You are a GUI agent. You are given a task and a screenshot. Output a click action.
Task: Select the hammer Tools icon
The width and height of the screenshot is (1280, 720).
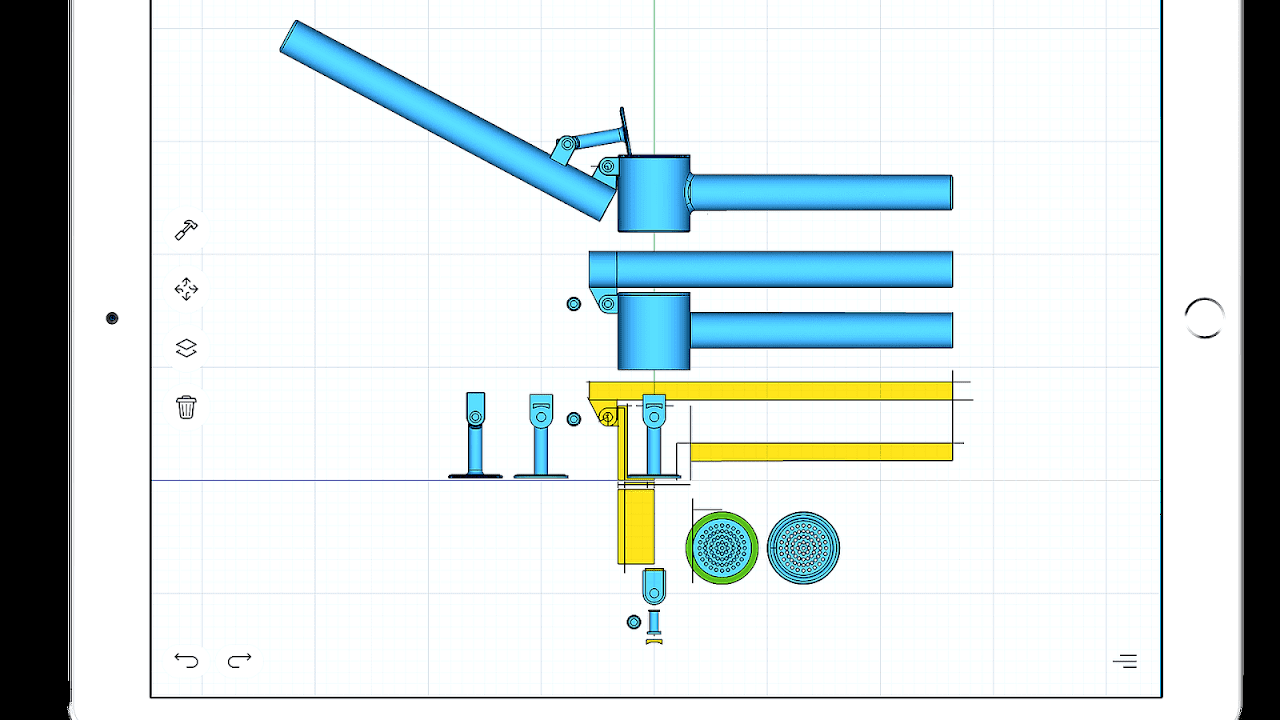186,229
